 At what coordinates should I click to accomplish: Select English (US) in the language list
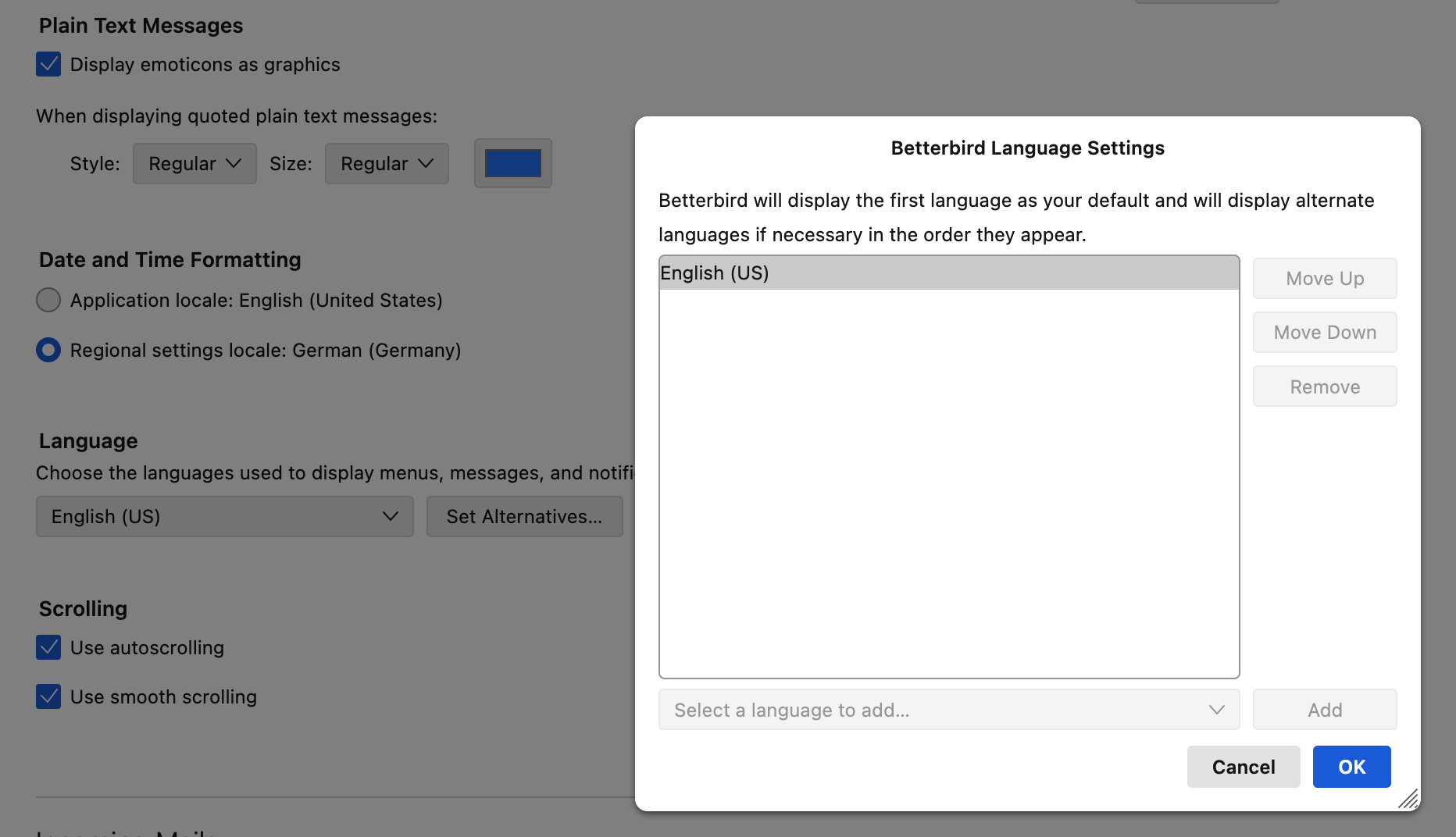coord(949,272)
